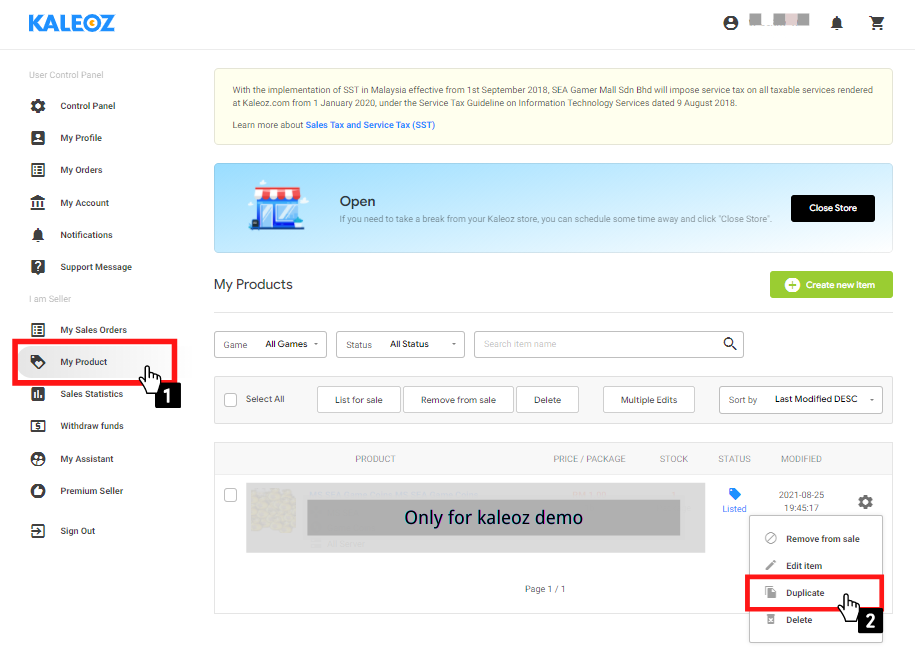The height and width of the screenshot is (662, 915).
Task: Tick the product row checkbox
Action: [x=231, y=495]
